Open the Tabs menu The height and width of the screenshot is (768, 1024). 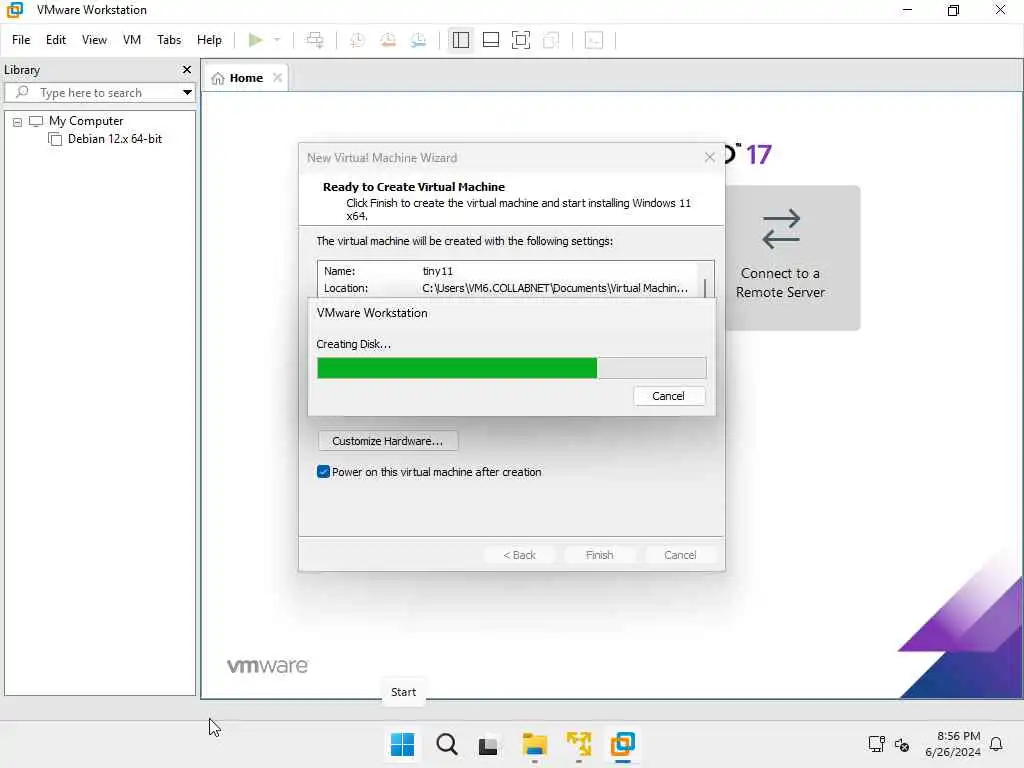click(x=169, y=40)
